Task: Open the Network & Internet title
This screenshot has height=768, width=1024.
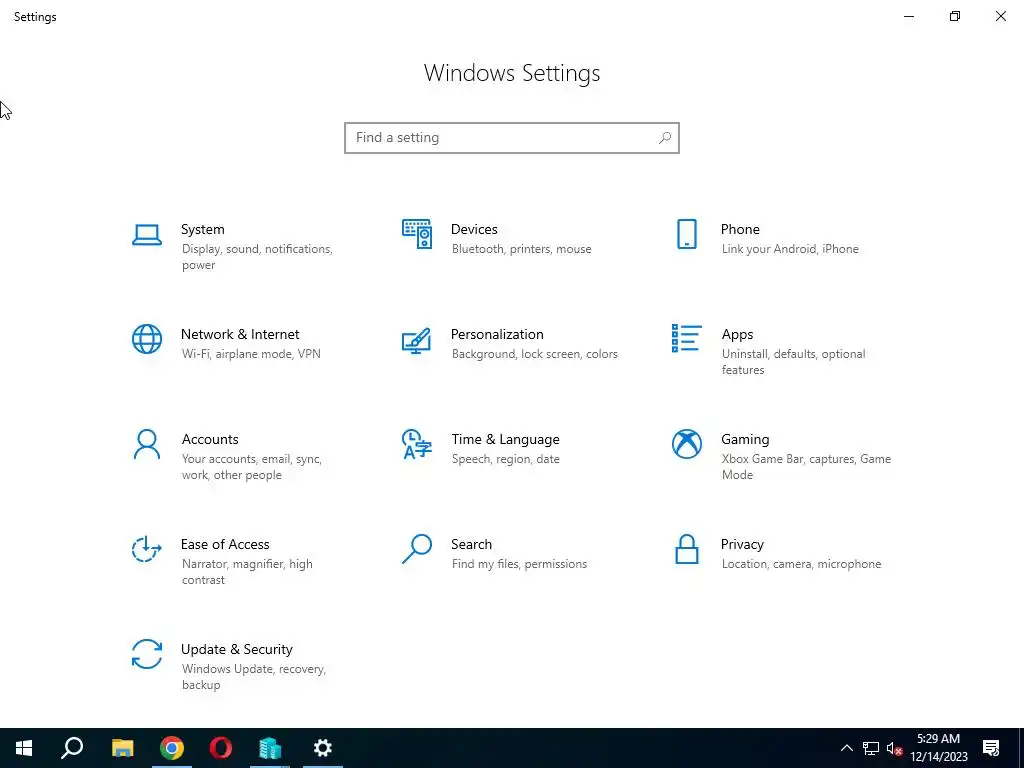Action: click(x=240, y=334)
